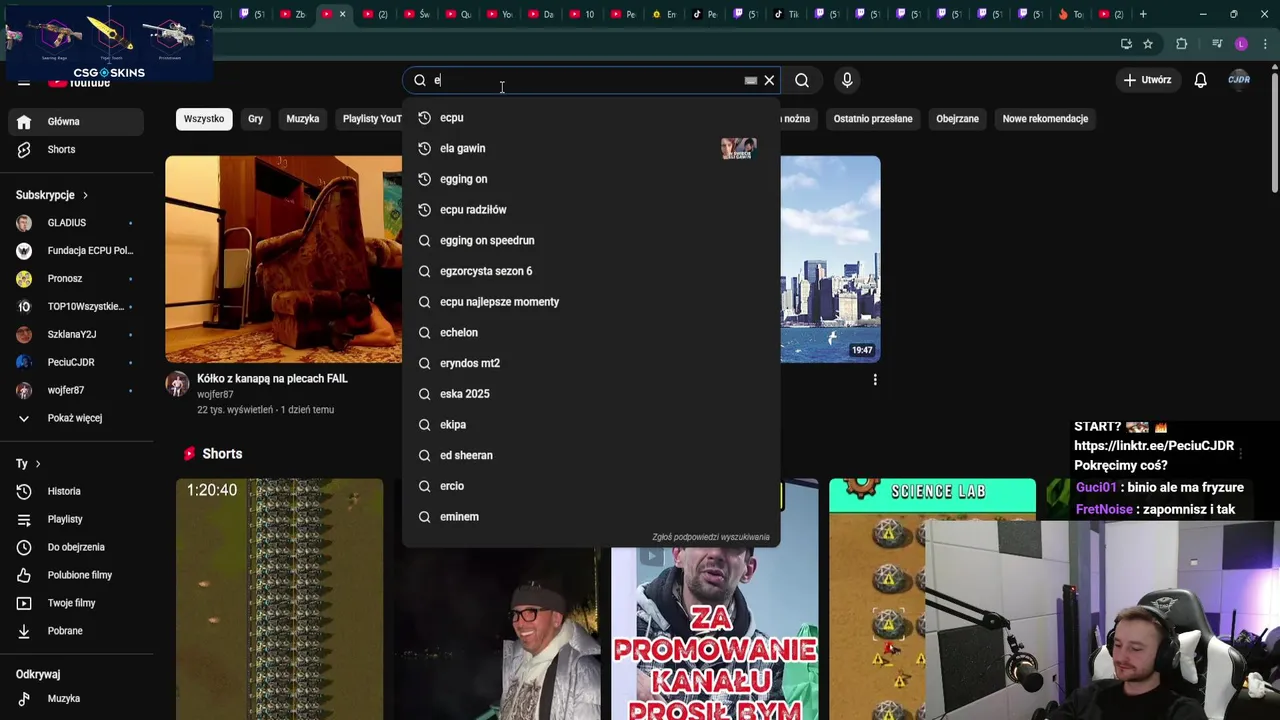The width and height of the screenshot is (1280, 720).
Task: Open Fundacja ECPU Pol... channel
Action: [76, 251]
